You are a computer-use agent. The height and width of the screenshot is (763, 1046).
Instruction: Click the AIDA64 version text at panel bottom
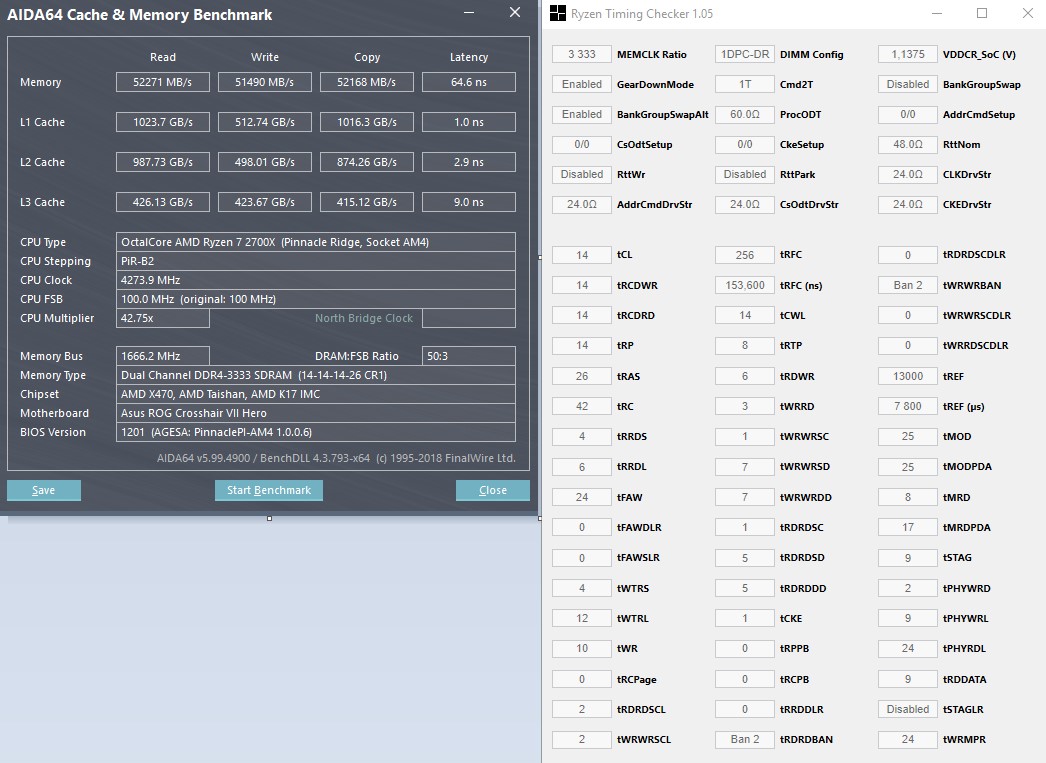[x=336, y=458]
